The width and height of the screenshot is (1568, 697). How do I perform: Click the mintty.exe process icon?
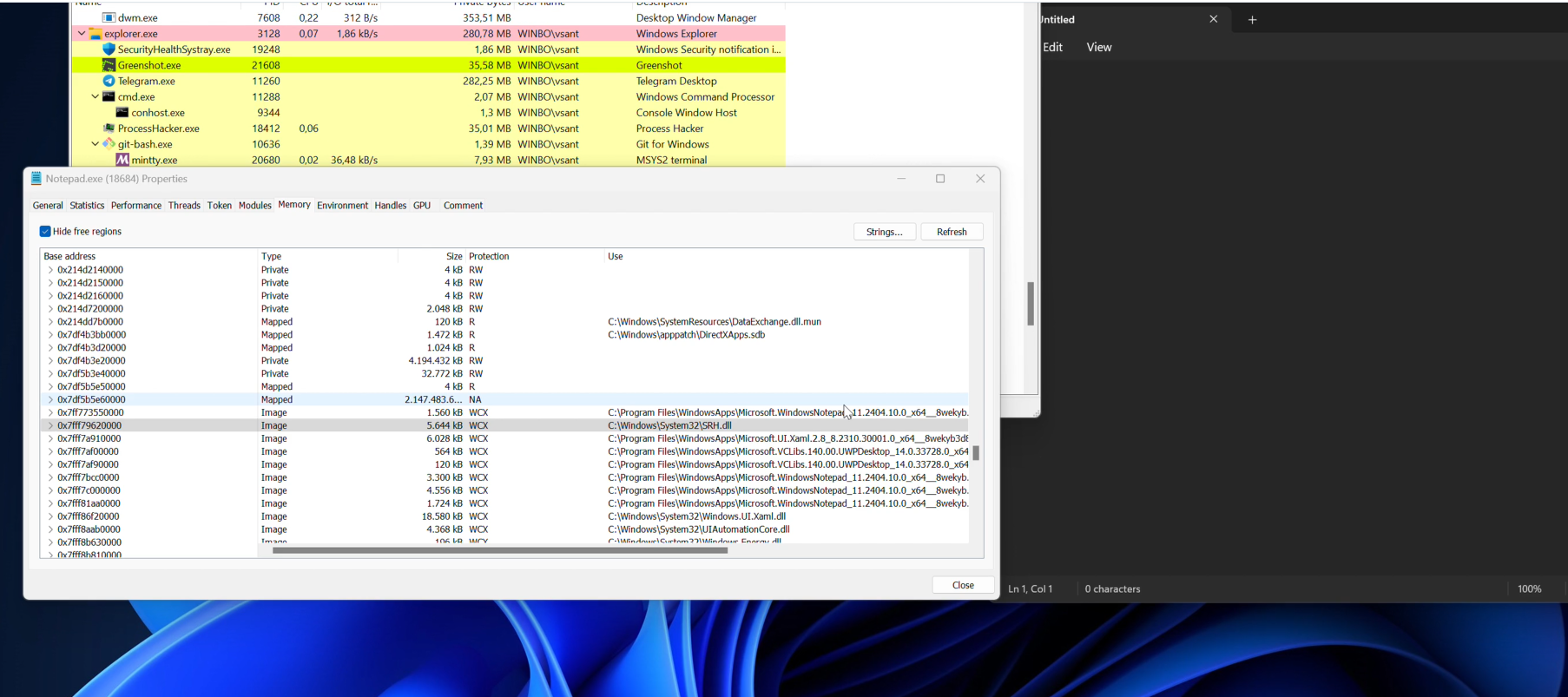click(x=122, y=160)
